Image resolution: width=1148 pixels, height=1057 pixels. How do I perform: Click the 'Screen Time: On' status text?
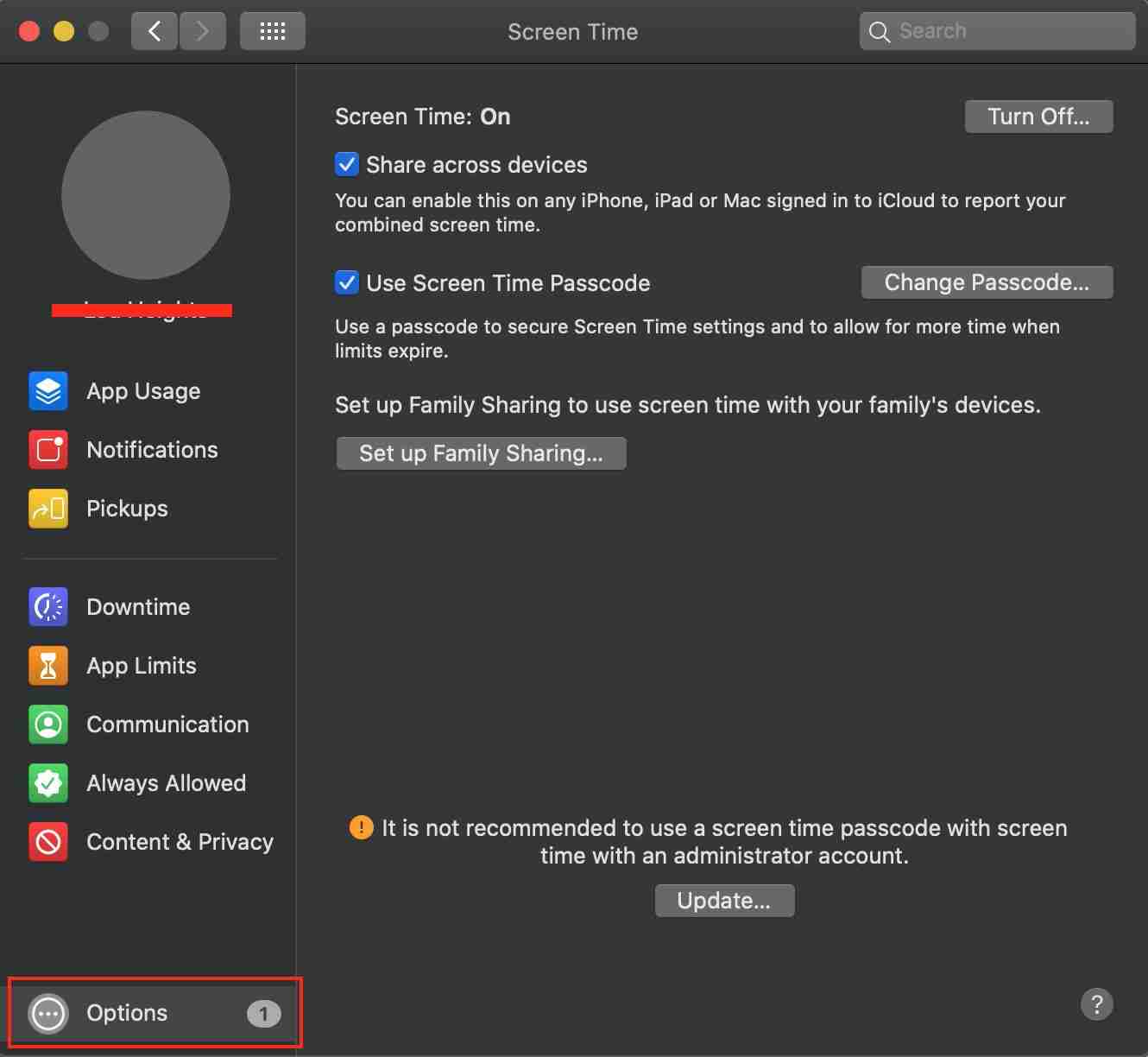click(423, 117)
